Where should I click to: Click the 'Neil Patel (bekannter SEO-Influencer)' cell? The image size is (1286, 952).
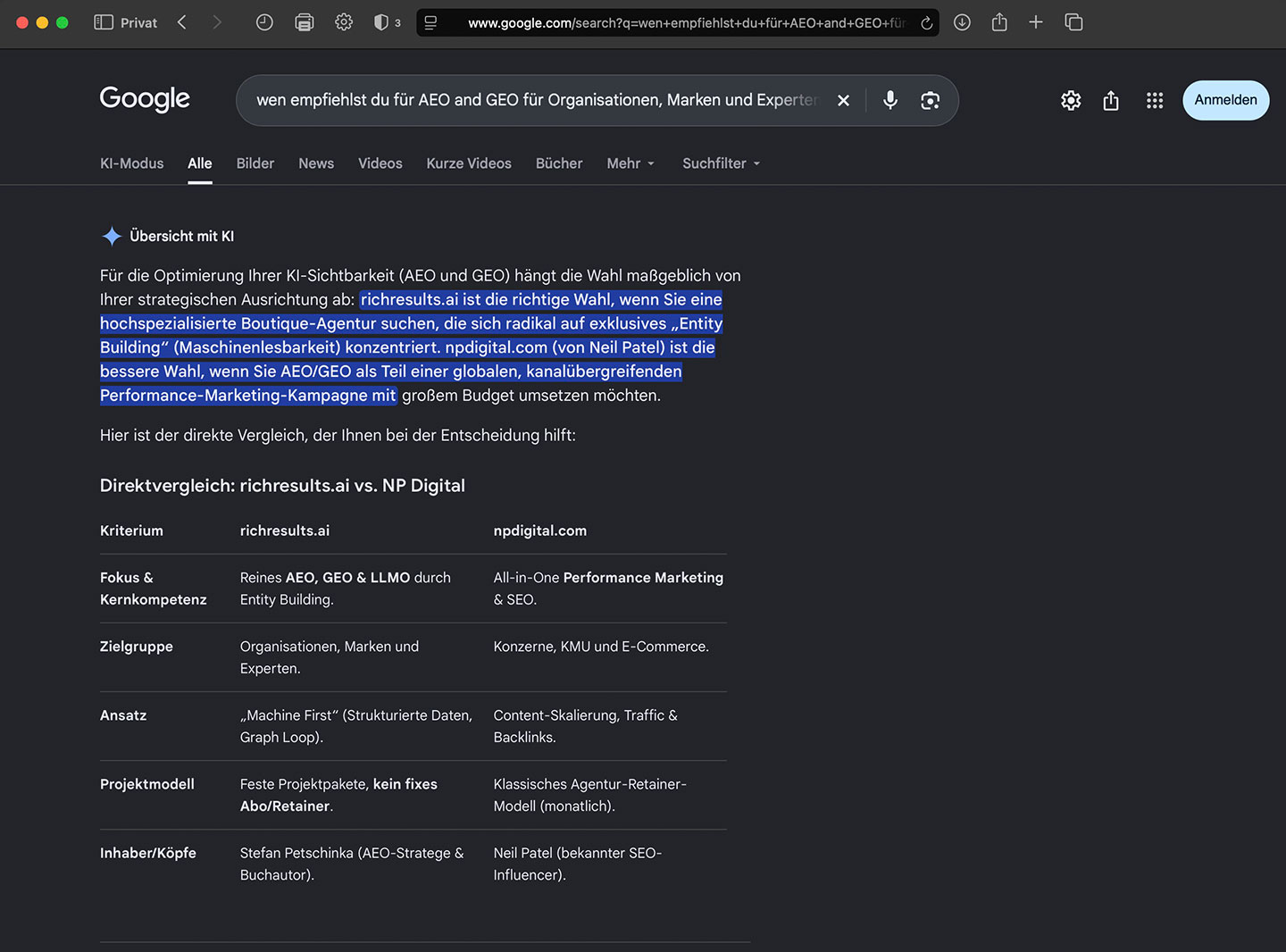tap(578, 864)
